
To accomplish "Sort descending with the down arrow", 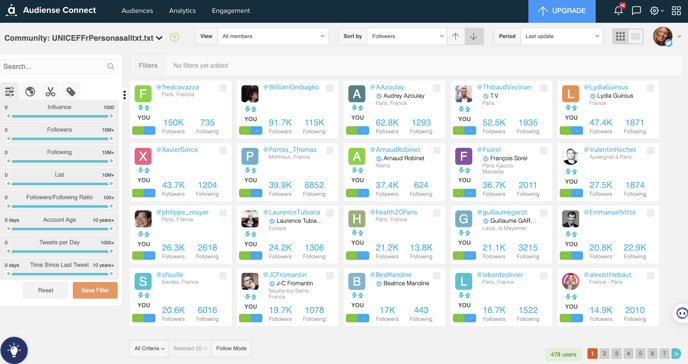I will (474, 36).
